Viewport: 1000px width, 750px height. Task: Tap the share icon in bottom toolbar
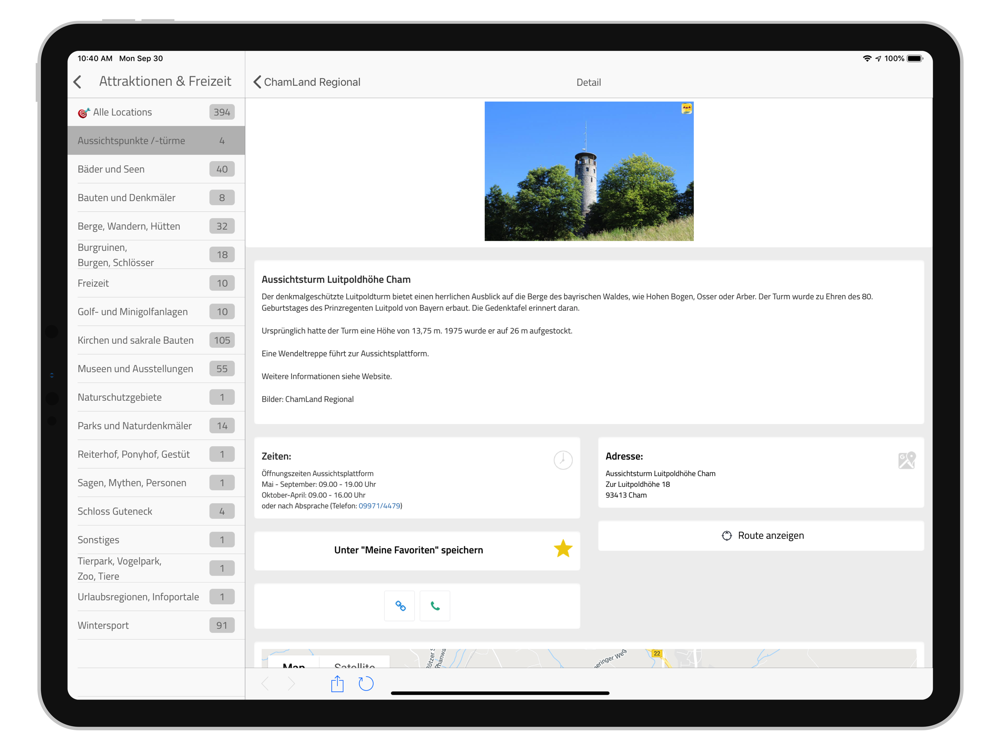(337, 684)
